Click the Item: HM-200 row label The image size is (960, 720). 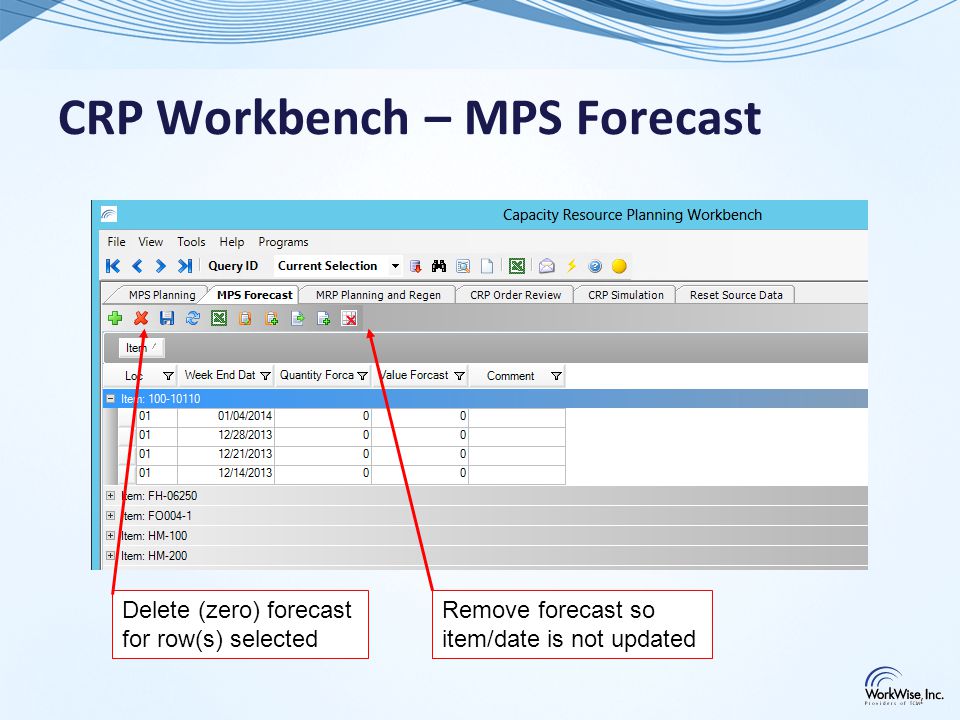click(154, 556)
